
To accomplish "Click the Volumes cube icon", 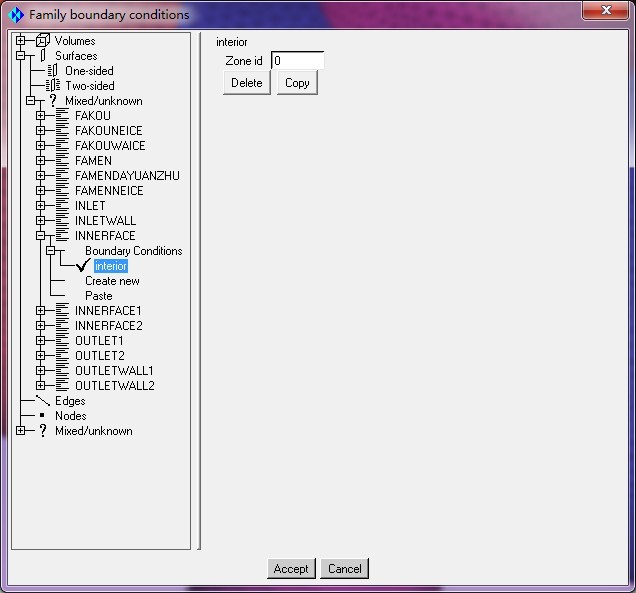I will point(42,41).
